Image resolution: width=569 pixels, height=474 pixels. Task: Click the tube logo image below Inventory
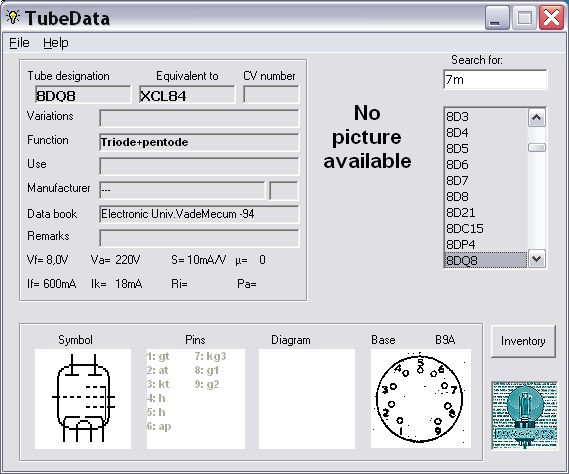[524, 416]
